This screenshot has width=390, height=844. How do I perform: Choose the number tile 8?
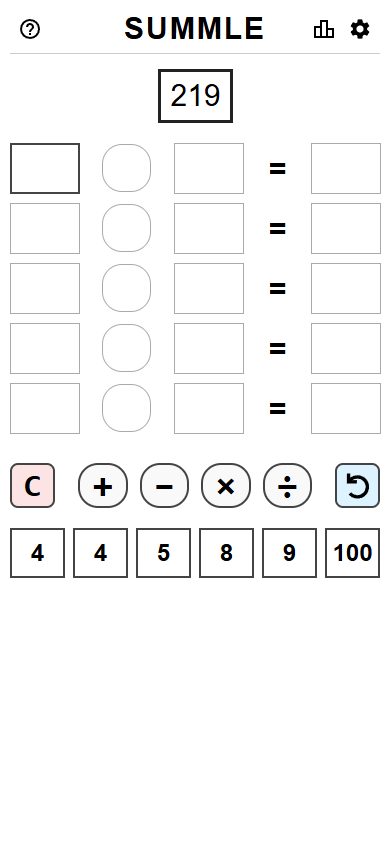coord(226,553)
